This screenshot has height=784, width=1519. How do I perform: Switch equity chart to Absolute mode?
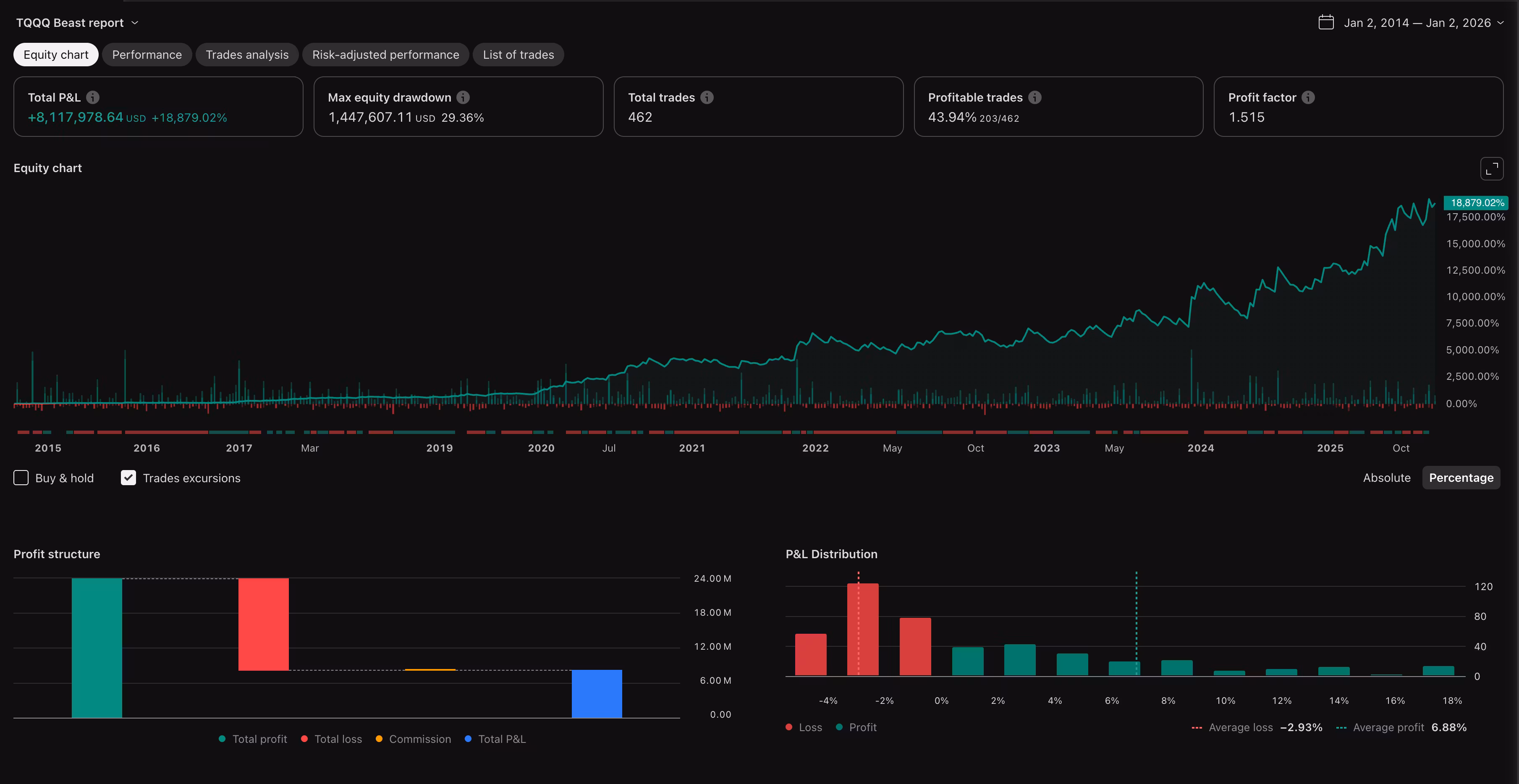(1386, 478)
